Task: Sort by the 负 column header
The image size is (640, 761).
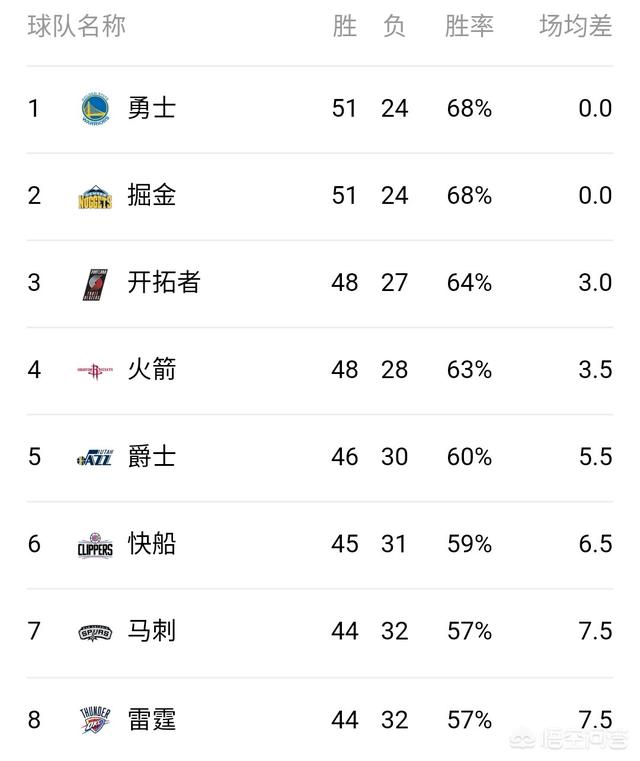Action: click(394, 26)
